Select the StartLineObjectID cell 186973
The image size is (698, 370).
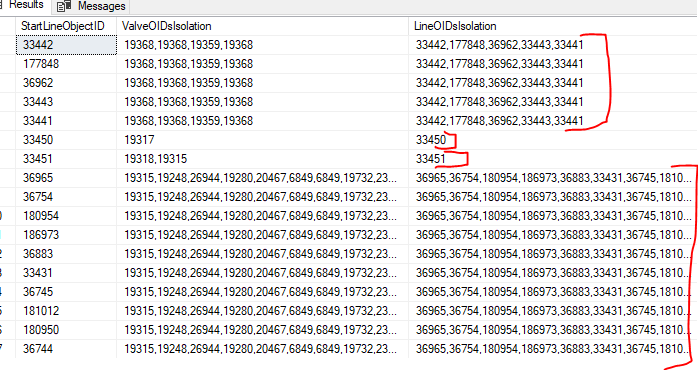[x=66, y=235]
